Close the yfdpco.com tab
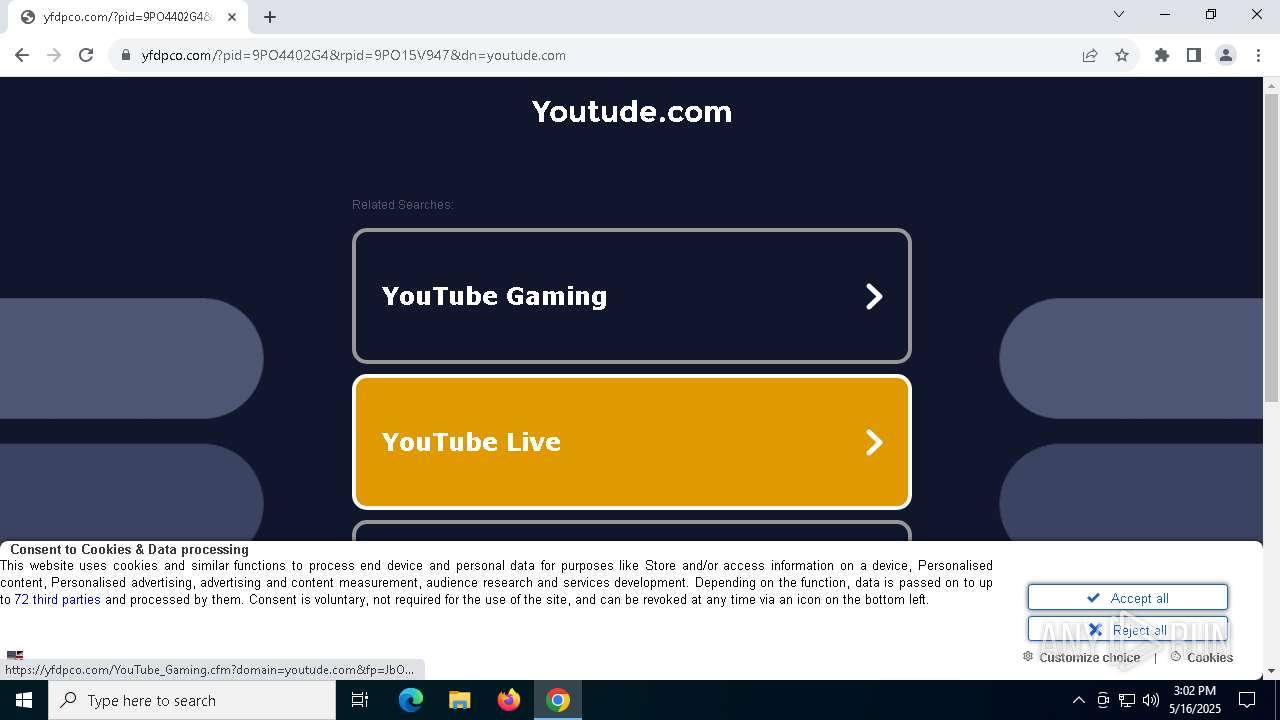1280x720 pixels. pyautogui.click(x=232, y=17)
